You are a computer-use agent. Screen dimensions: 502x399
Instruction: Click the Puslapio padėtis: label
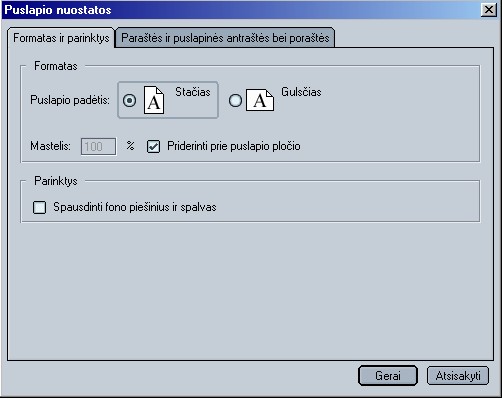[x=70, y=100]
